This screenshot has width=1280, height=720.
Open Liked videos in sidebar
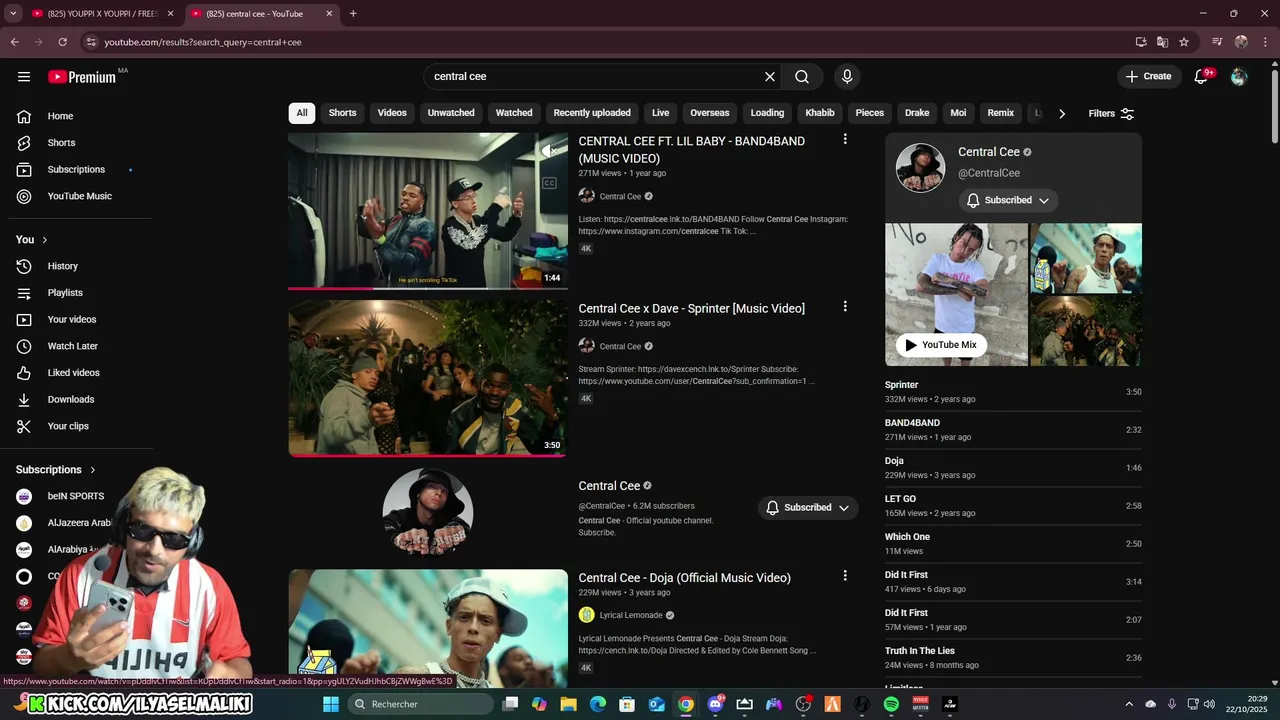pyautogui.click(x=76, y=373)
